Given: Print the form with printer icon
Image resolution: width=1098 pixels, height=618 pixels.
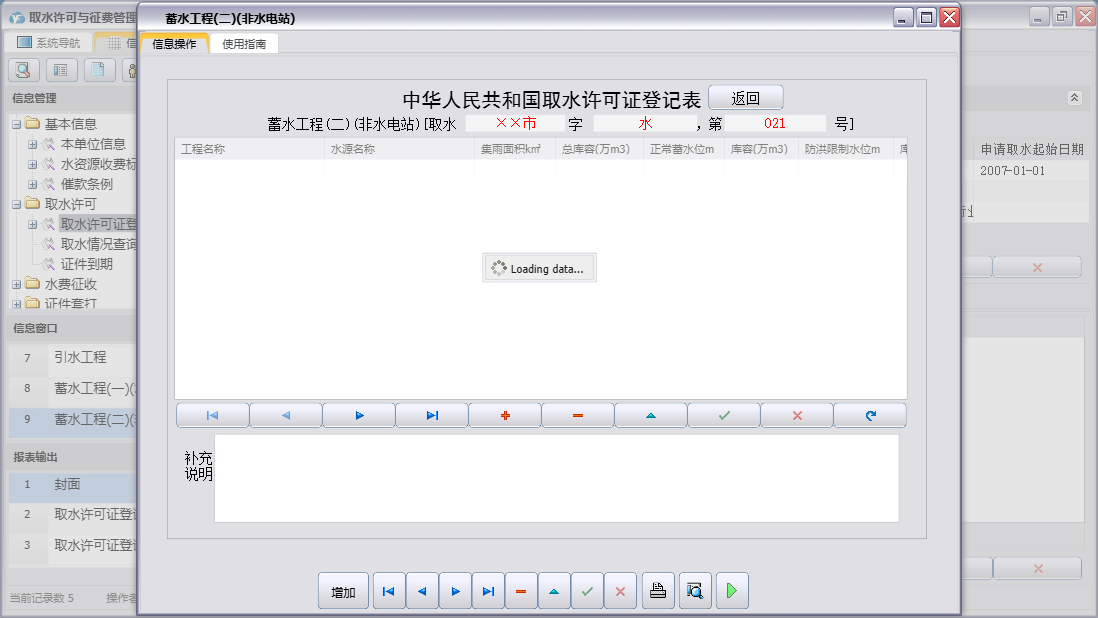Looking at the screenshot, I should [x=658, y=591].
